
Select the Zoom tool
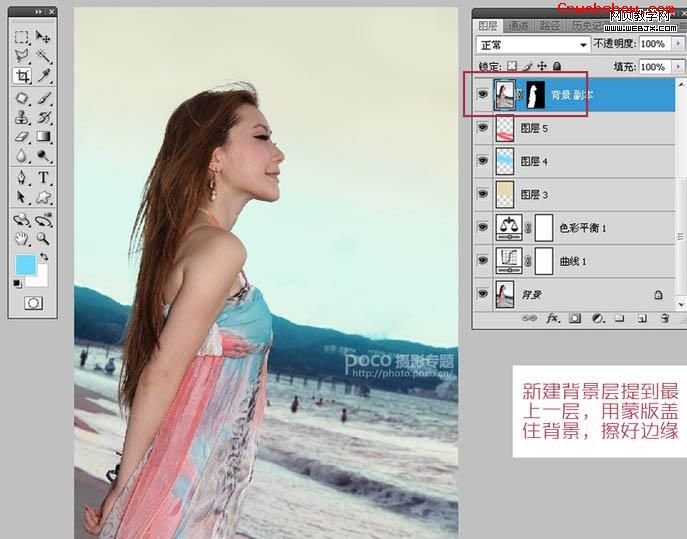point(43,238)
